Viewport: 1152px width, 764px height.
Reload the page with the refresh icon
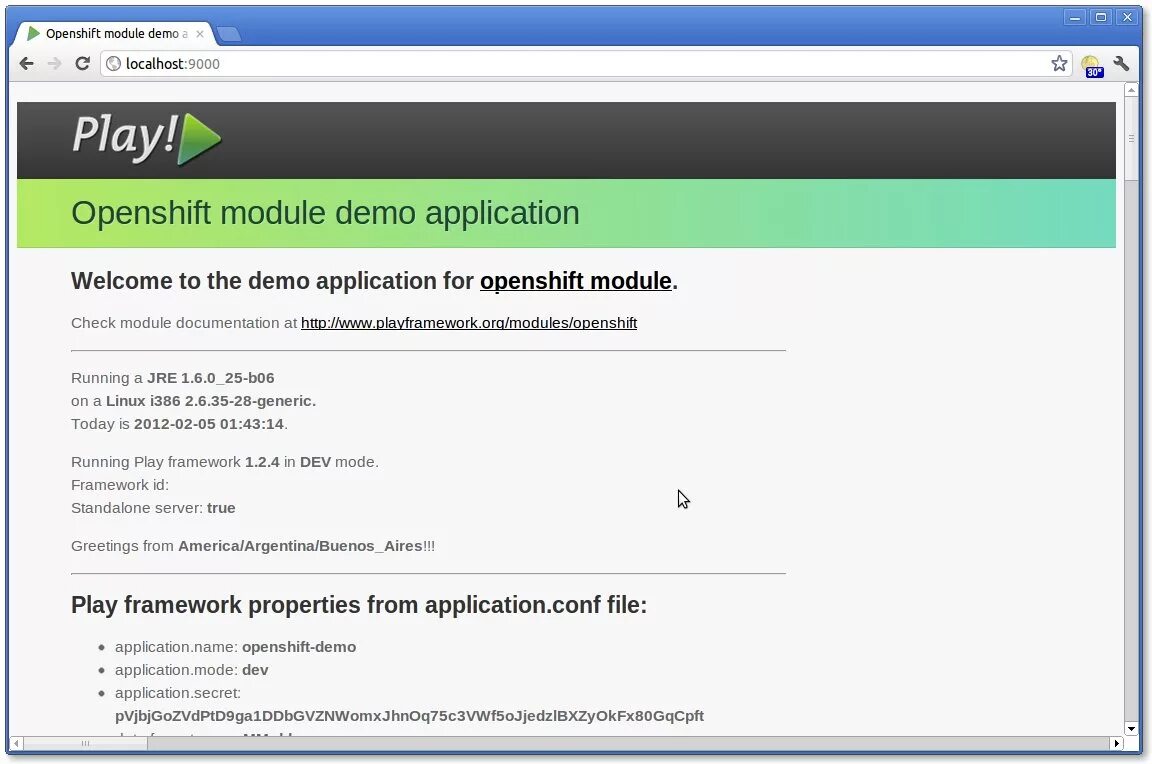click(82, 64)
